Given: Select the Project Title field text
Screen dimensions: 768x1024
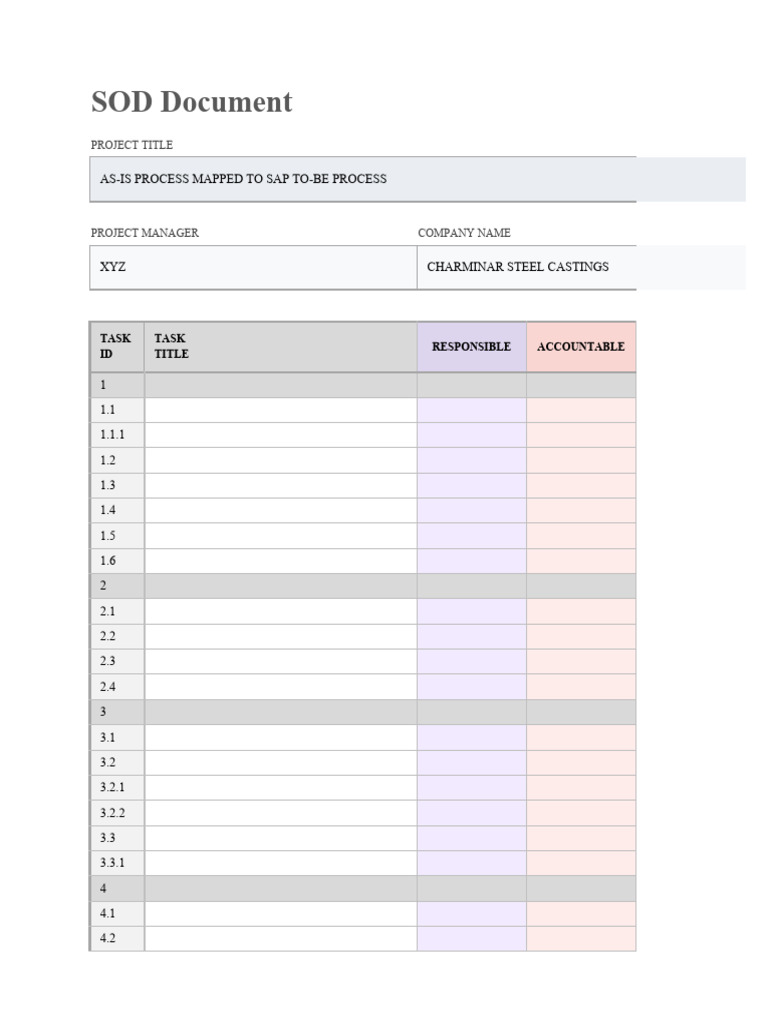Looking at the screenshot, I should [243, 179].
